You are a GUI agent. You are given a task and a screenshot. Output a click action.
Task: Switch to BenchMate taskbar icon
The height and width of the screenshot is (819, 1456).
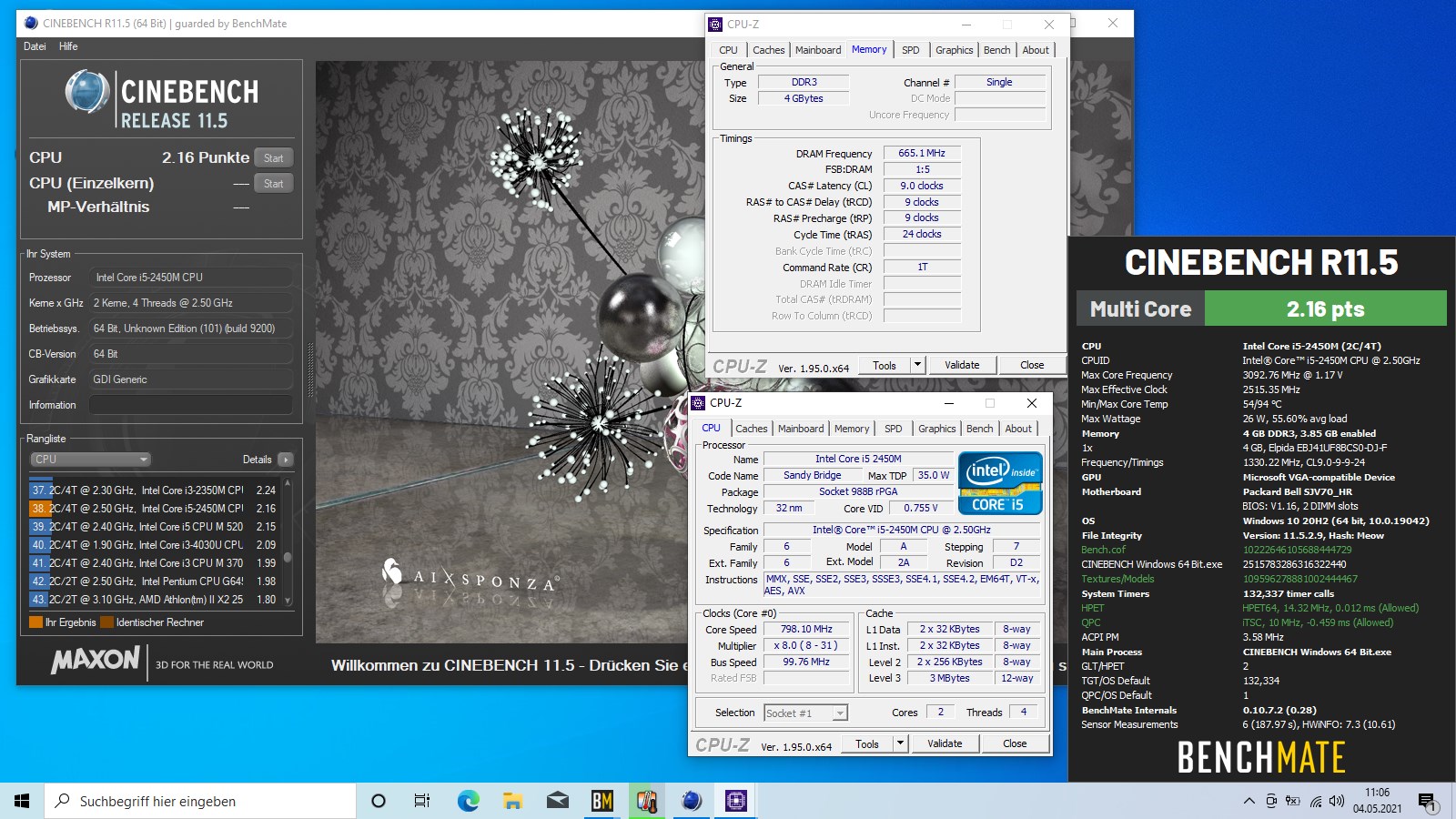click(x=602, y=801)
